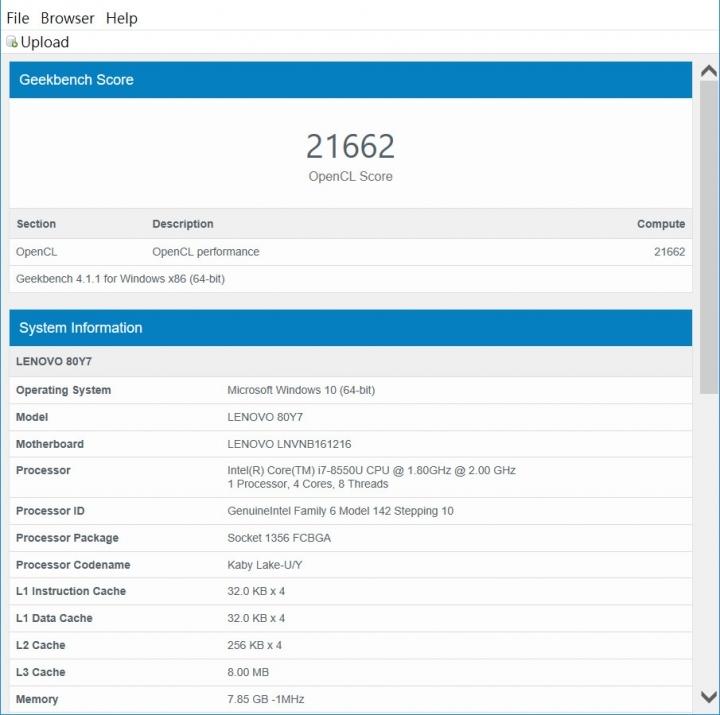Viewport: 720px width, 715px height.
Task: Click L1 Data Cache 32.0 KB x 4
Action: point(256,618)
